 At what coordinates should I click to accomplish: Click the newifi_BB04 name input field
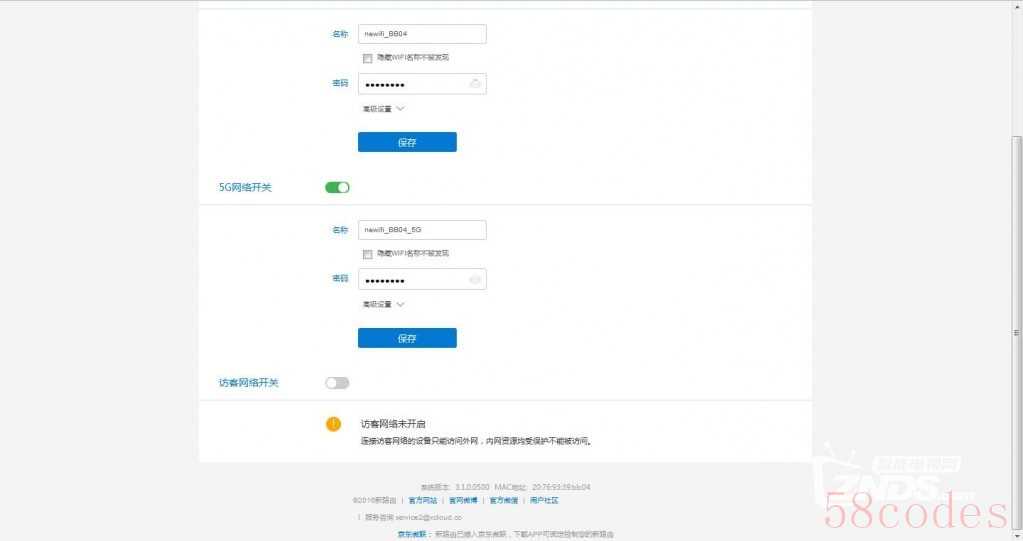422,34
